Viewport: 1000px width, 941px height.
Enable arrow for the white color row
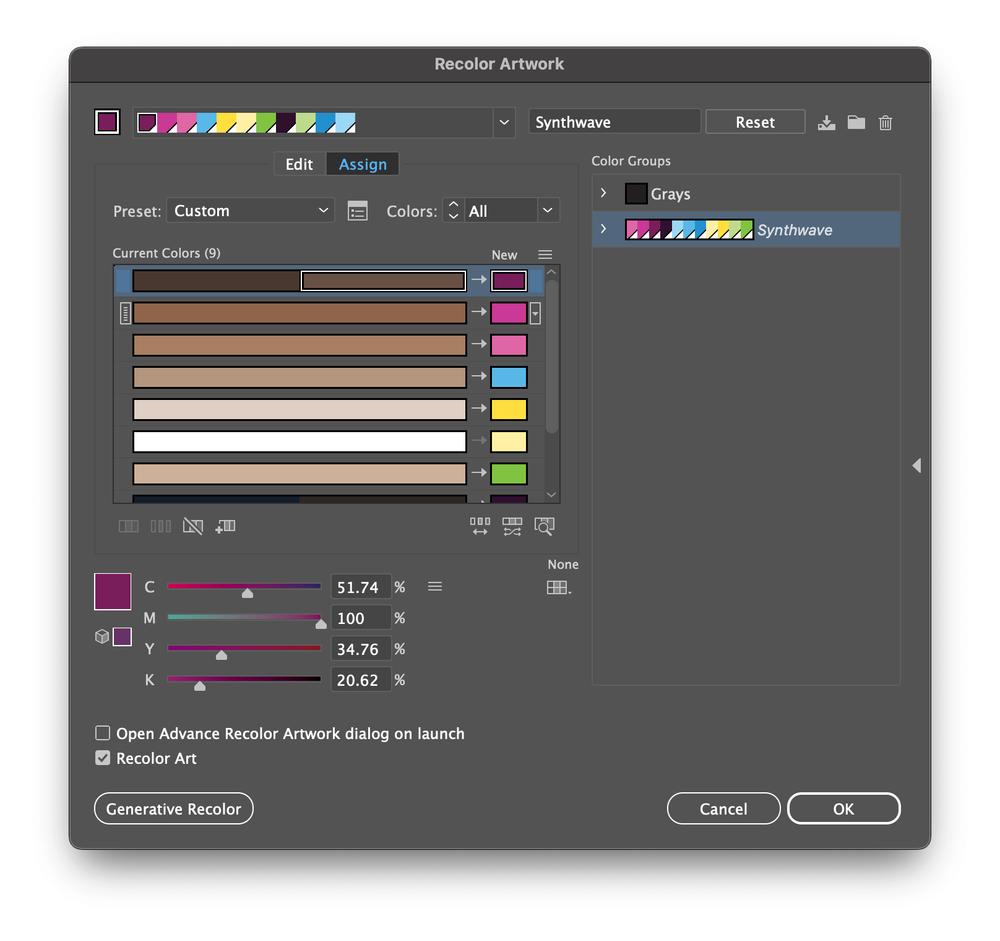(479, 440)
